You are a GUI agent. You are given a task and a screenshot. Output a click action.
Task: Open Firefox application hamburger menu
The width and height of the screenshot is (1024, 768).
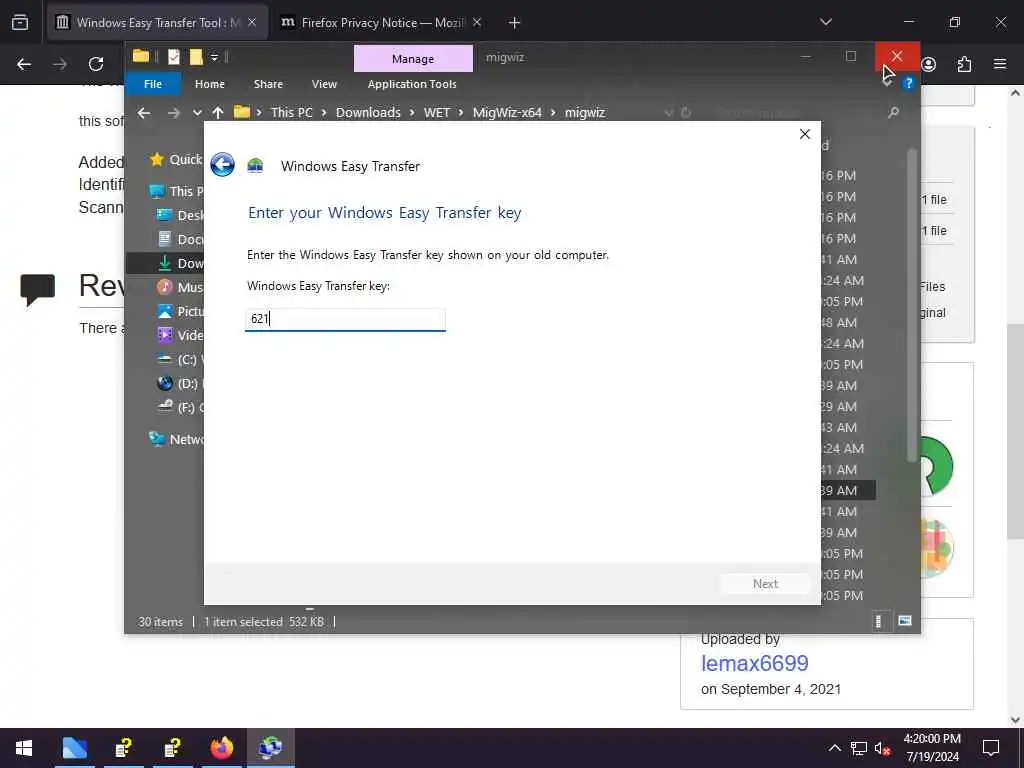[1000, 64]
